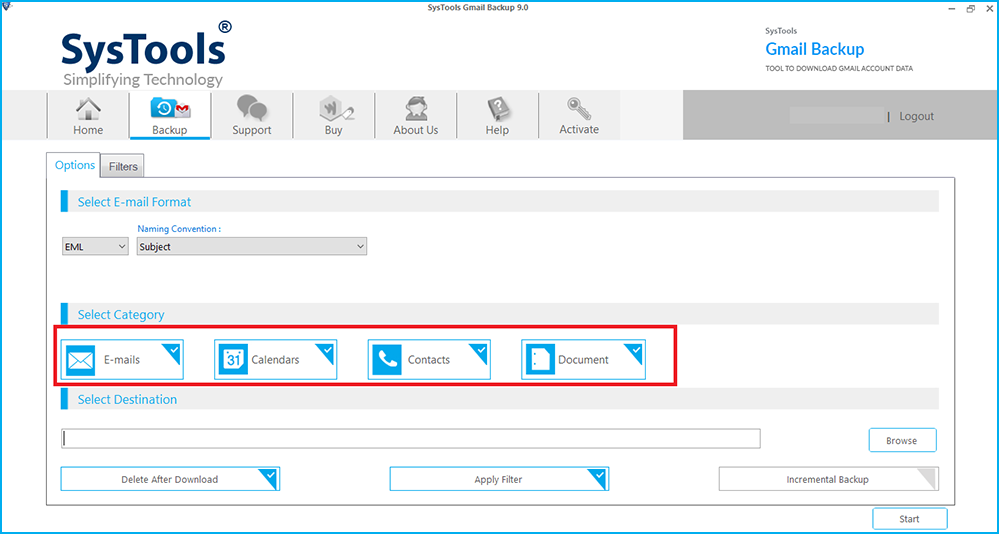Click the Contacts phone icon
This screenshot has height=534, width=999.
(x=387, y=360)
